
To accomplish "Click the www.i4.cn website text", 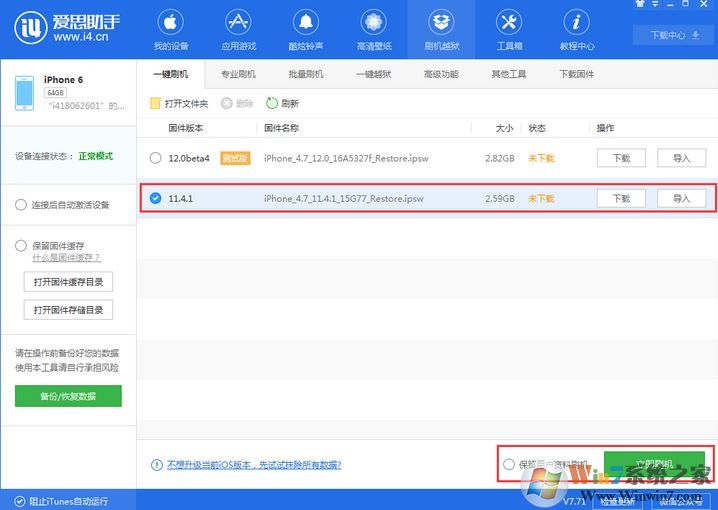I will 81,37.
